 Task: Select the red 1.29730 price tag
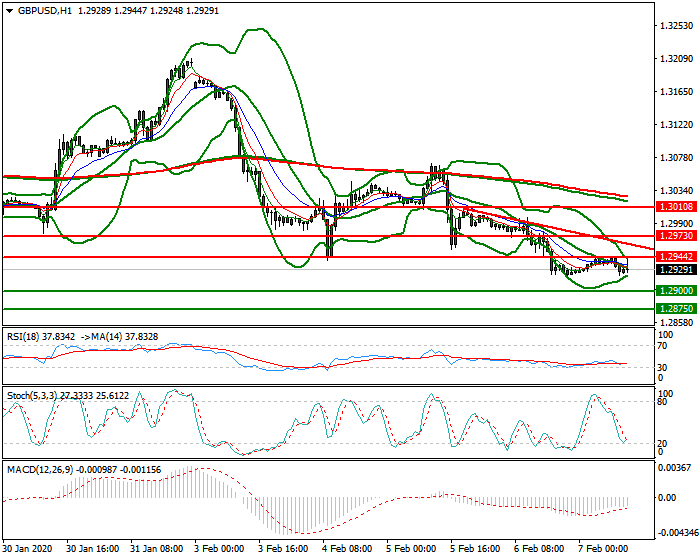tap(671, 237)
